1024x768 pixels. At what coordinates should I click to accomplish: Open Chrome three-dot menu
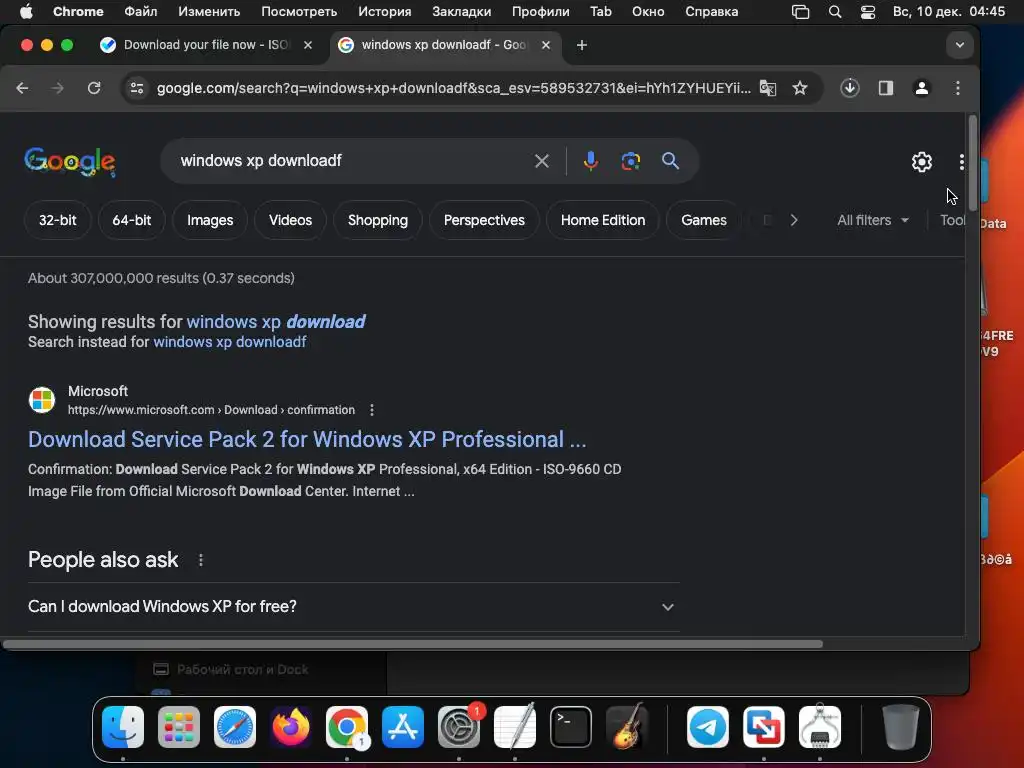point(957,88)
